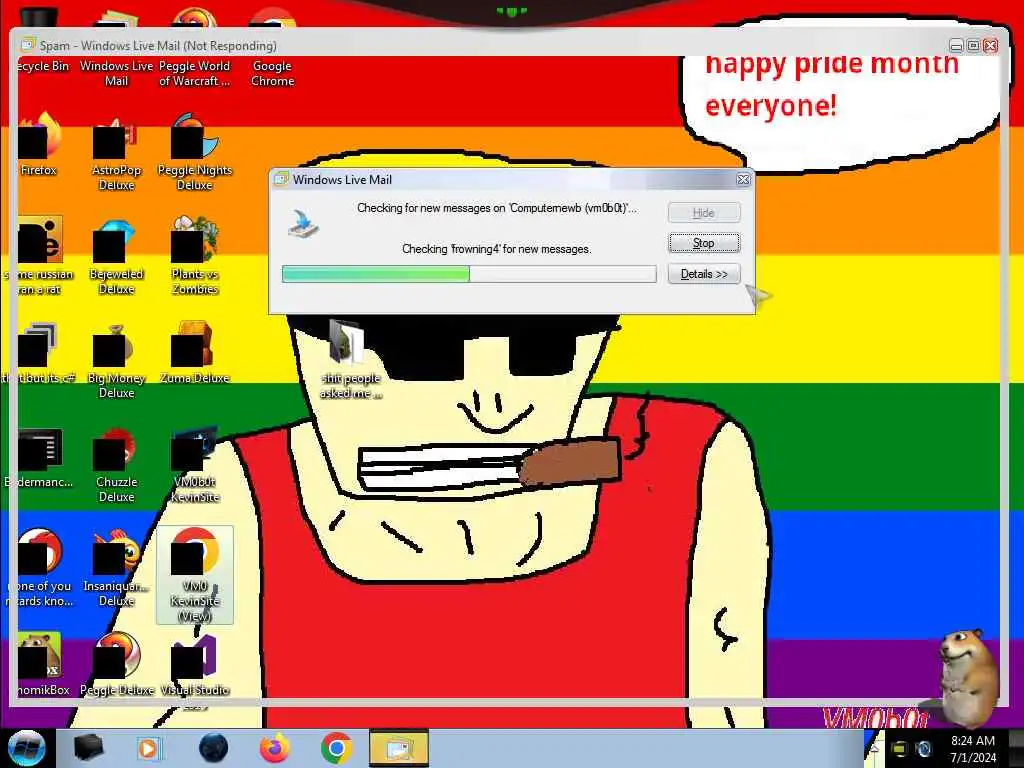
Task: Click the round tray icon beside the clock
Action: pos(923,748)
